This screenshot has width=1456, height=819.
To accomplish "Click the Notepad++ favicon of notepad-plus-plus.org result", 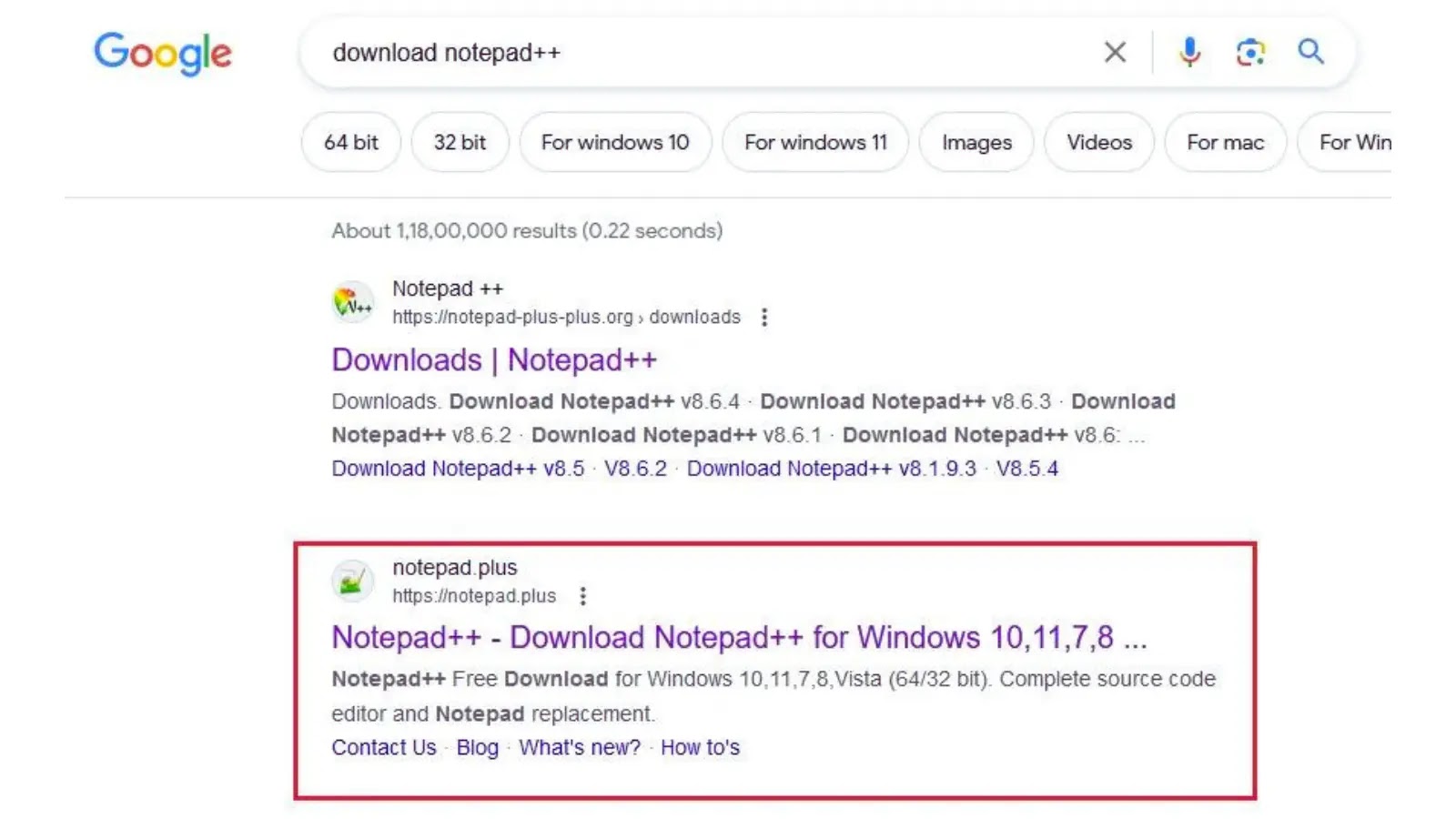I will point(352,302).
